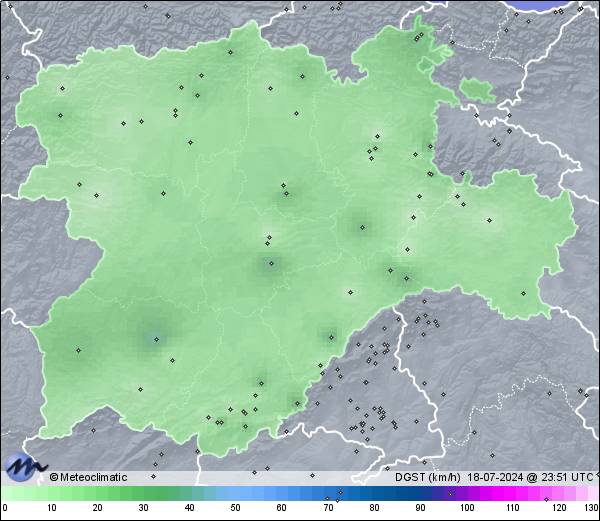Click the 10 label on the scale
The image size is (600, 521).
point(52,508)
